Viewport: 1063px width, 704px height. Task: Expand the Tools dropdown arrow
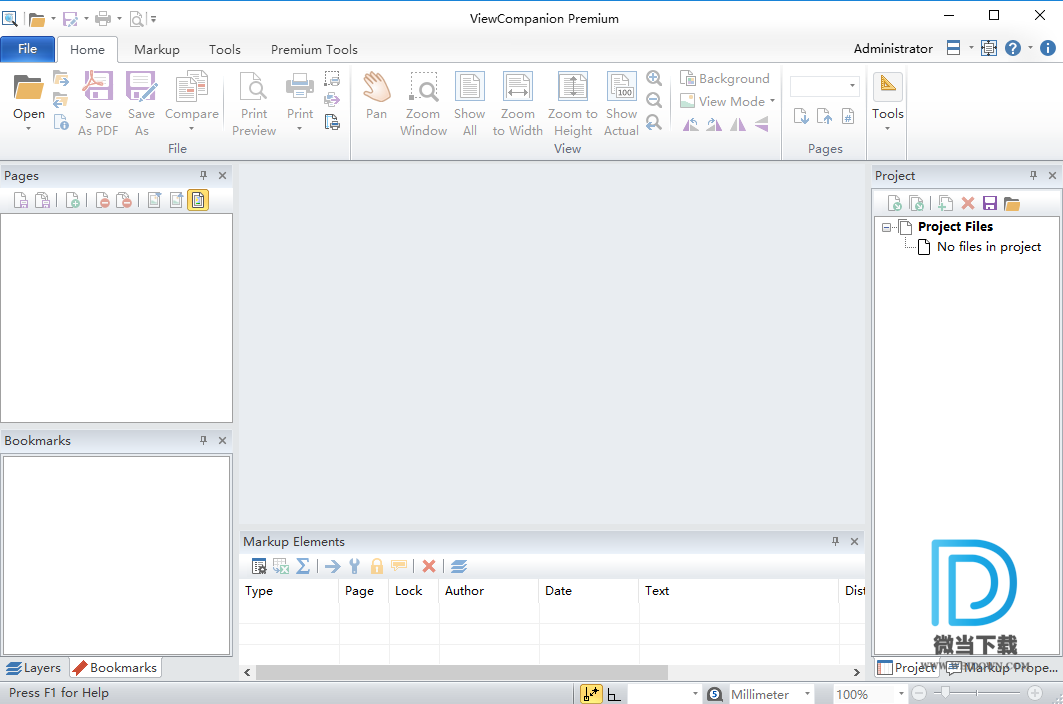click(x=887, y=128)
